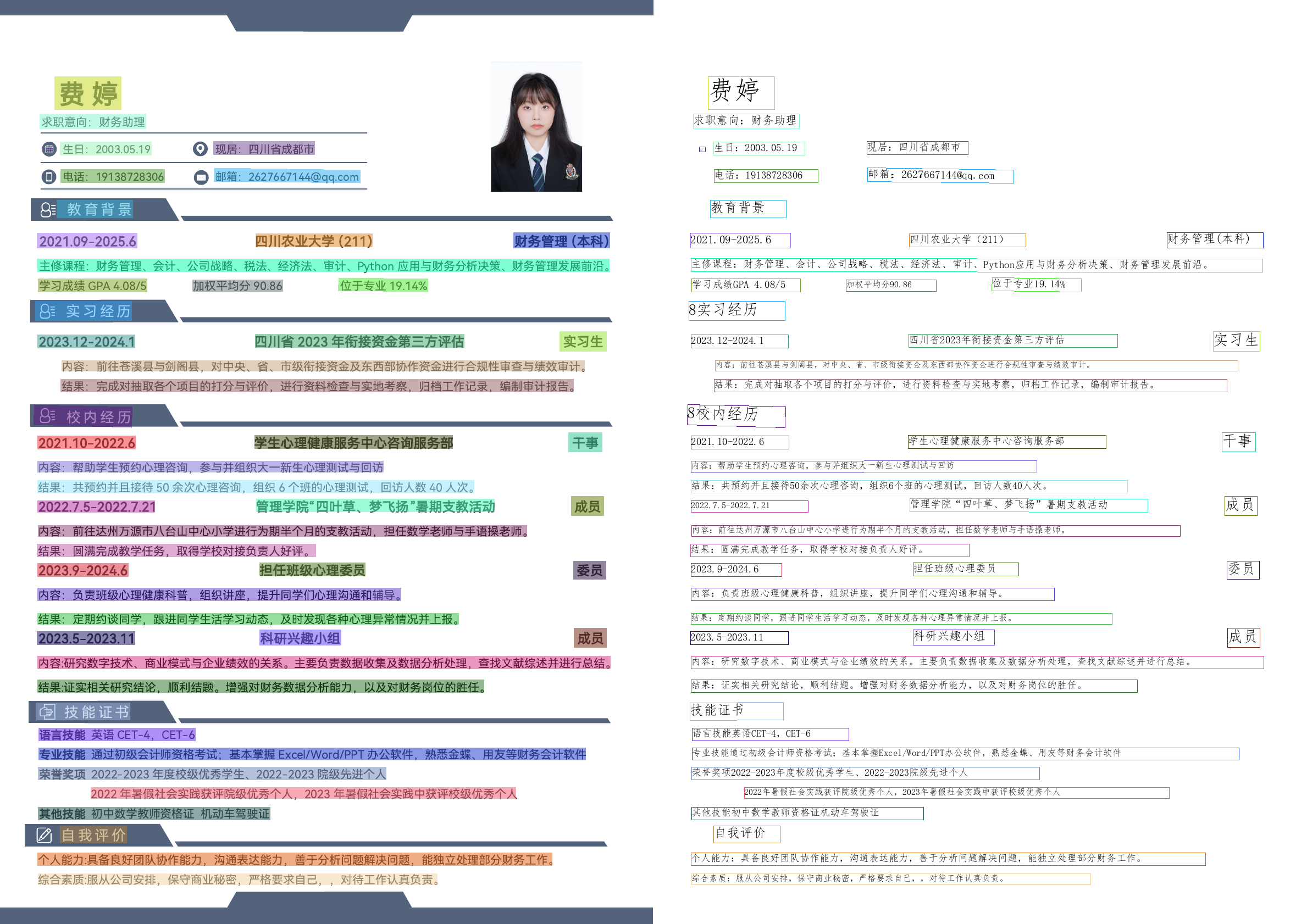Click the calendar icon beside birthday
Viewport: 1307px width, 924px height.
coord(49,149)
